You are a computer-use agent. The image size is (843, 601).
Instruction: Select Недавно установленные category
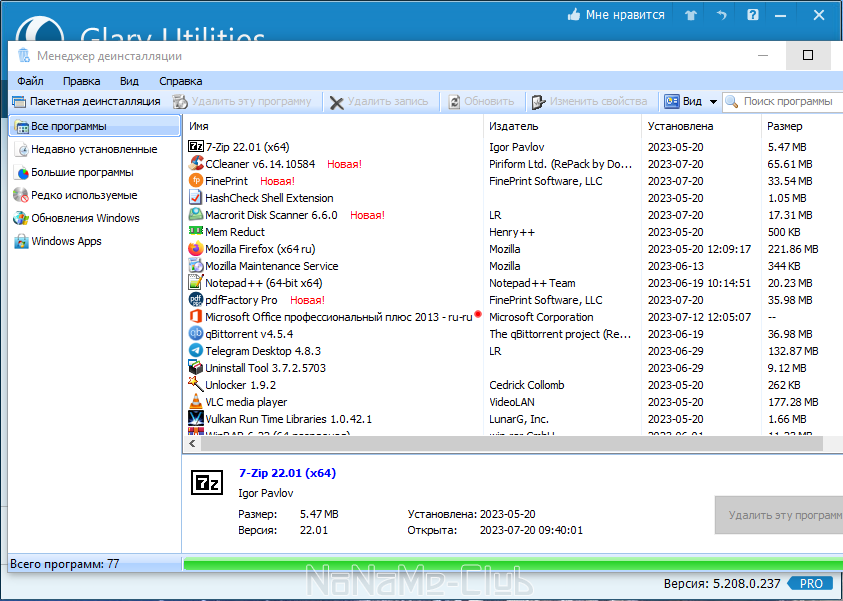[x=94, y=149]
